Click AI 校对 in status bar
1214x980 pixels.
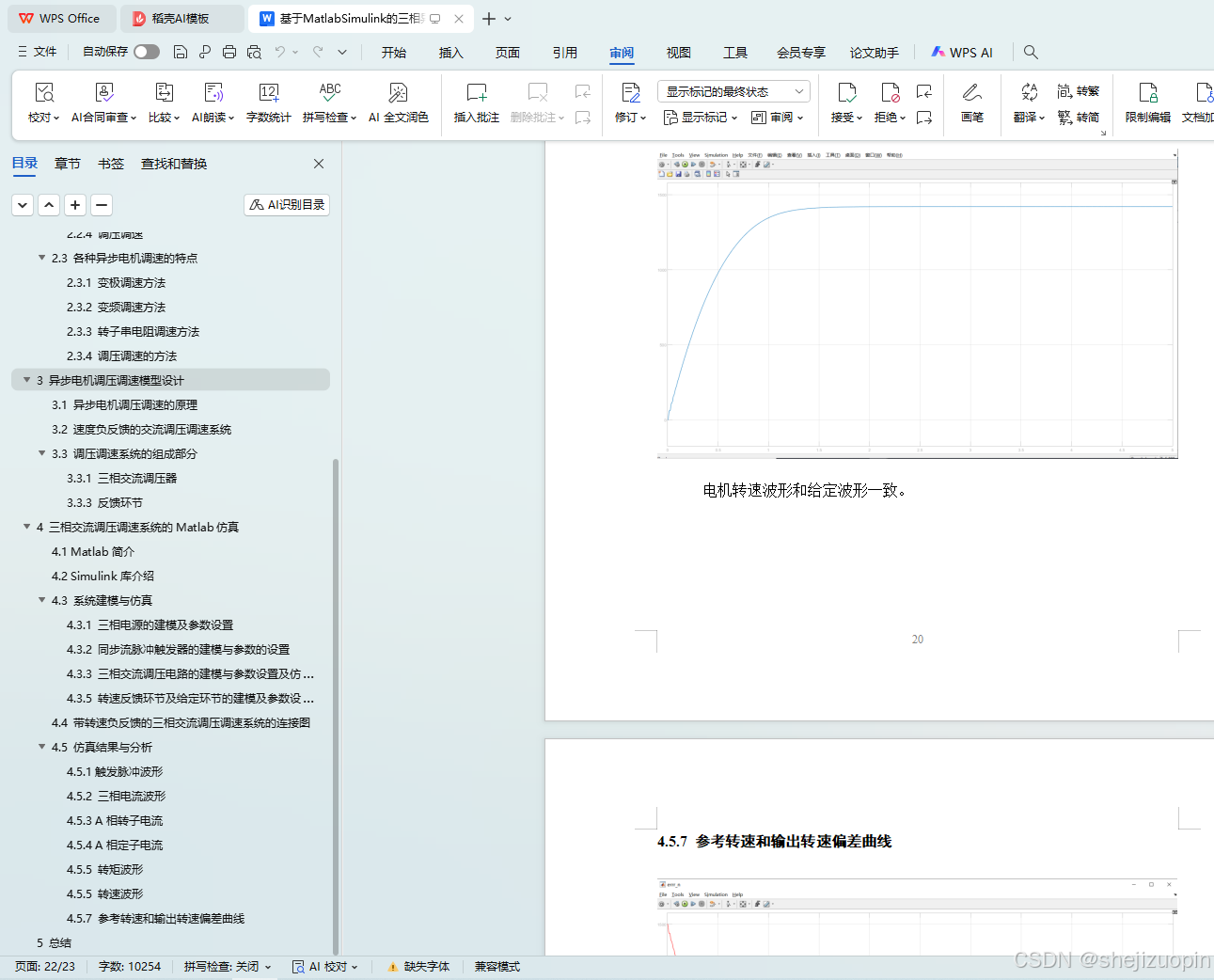pos(324,967)
